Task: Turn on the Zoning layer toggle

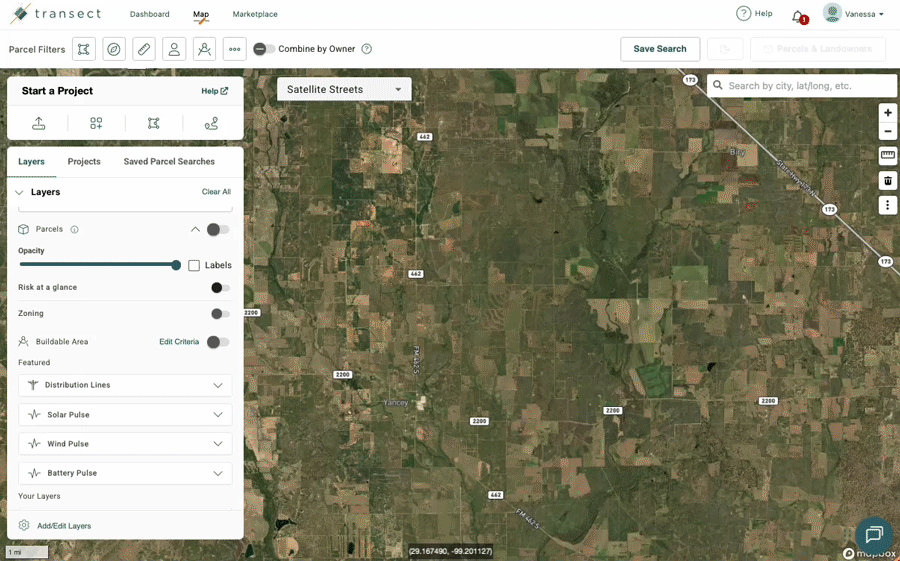Action: pos(219,314)
